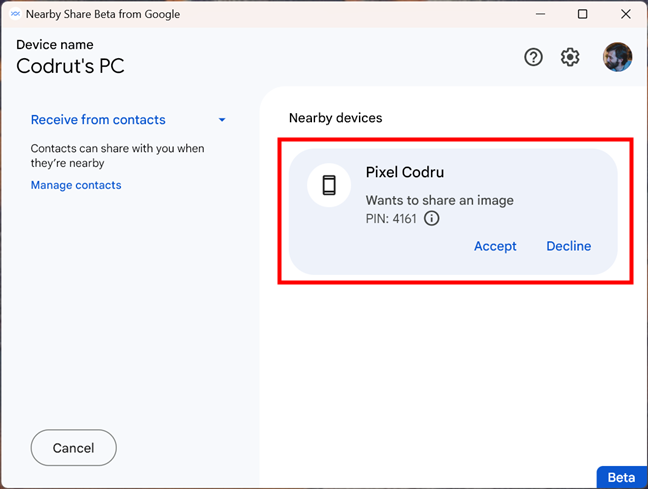Click the Receive from contacts label
648x489 pixels.
tap(98, 120)
